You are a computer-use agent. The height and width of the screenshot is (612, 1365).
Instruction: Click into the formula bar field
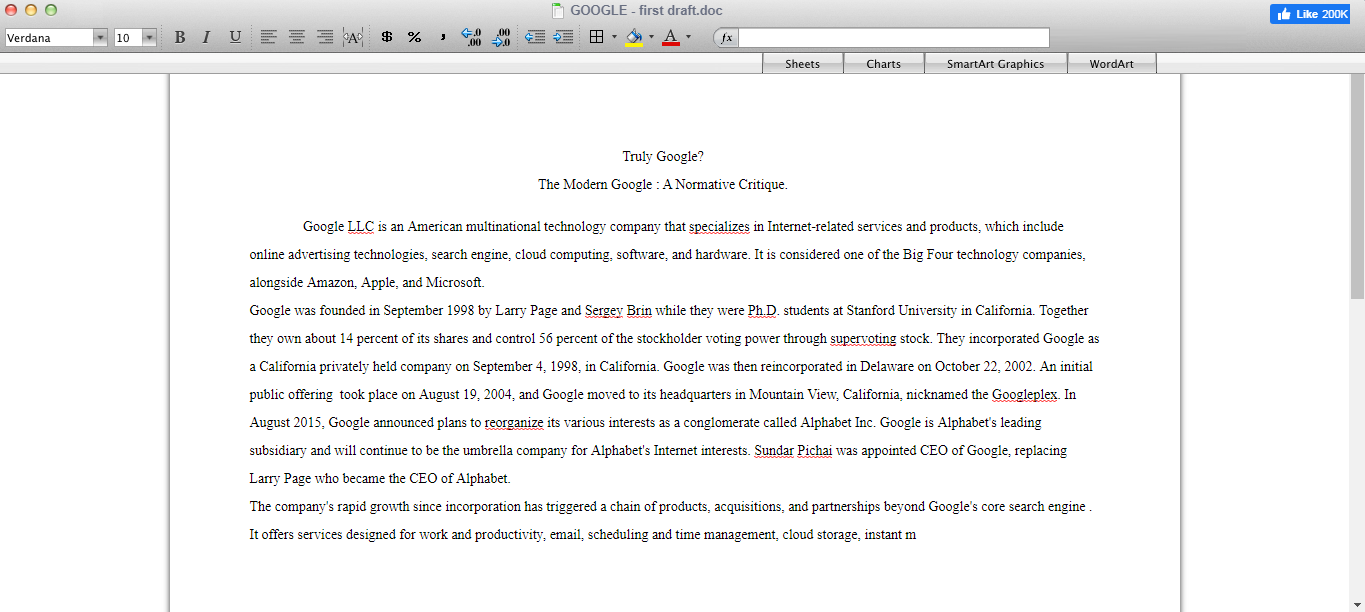pos(894,37)
